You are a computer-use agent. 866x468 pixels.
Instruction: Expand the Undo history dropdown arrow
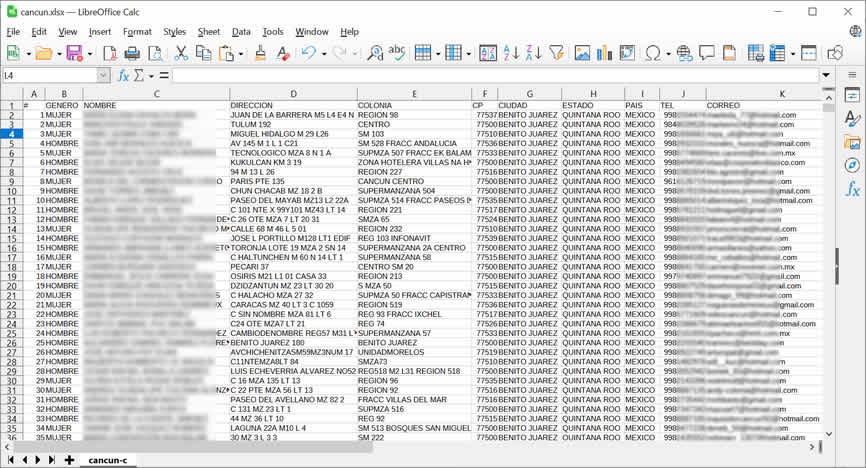(x=324, y=54)
